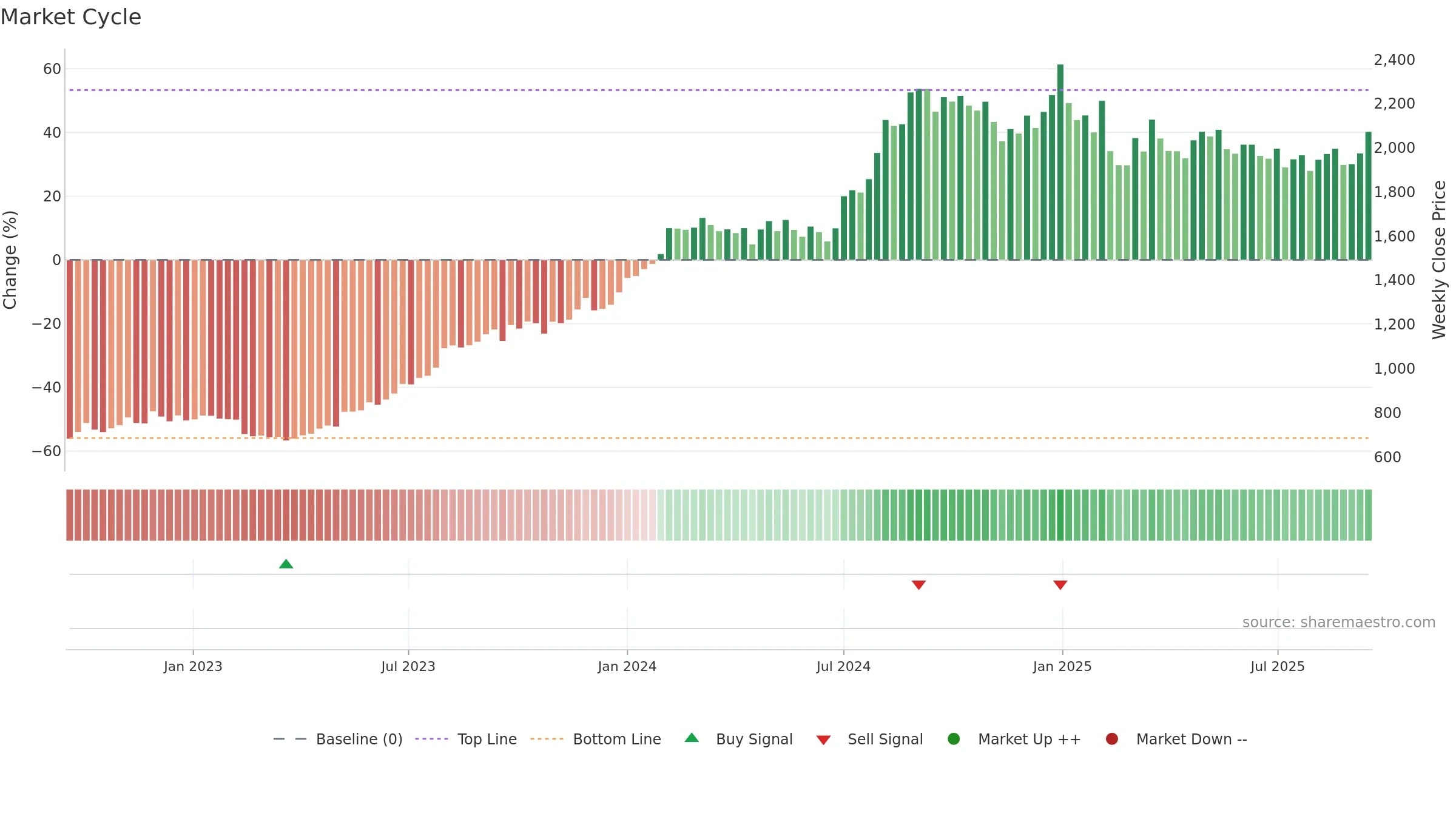Click the Change (%) axis title

[x=10, y=260]
